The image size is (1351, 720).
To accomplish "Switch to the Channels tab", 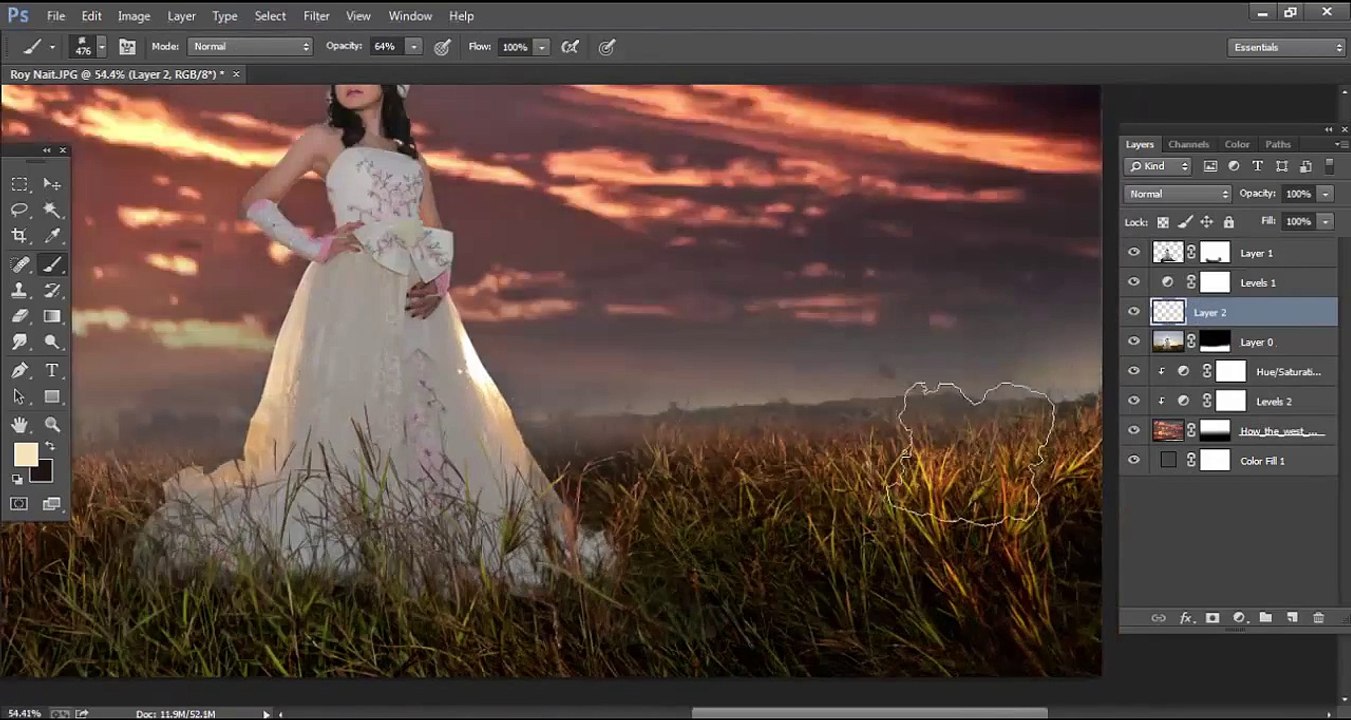I will coord(1188,144).
